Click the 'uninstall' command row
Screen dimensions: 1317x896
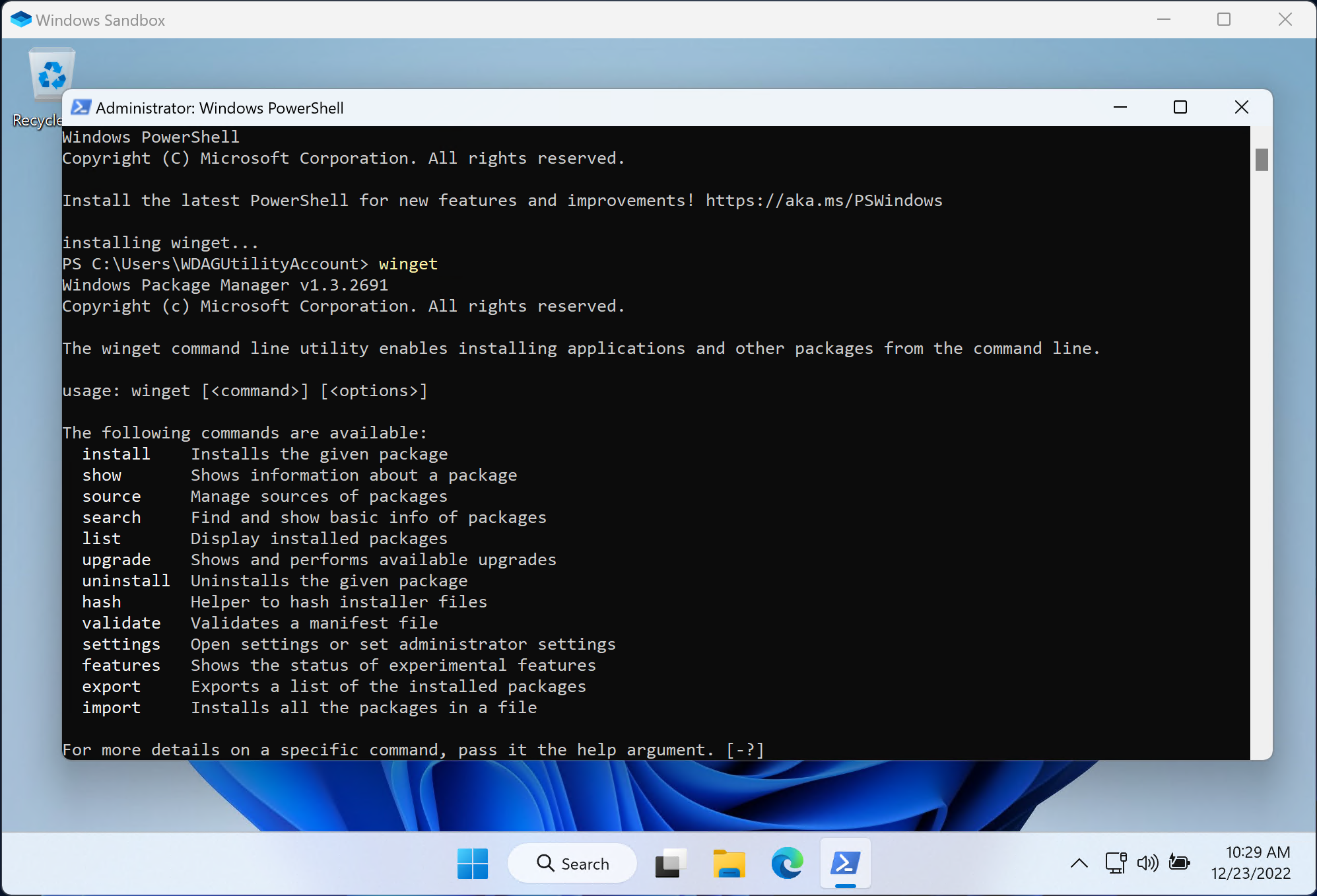pos(275,581)
